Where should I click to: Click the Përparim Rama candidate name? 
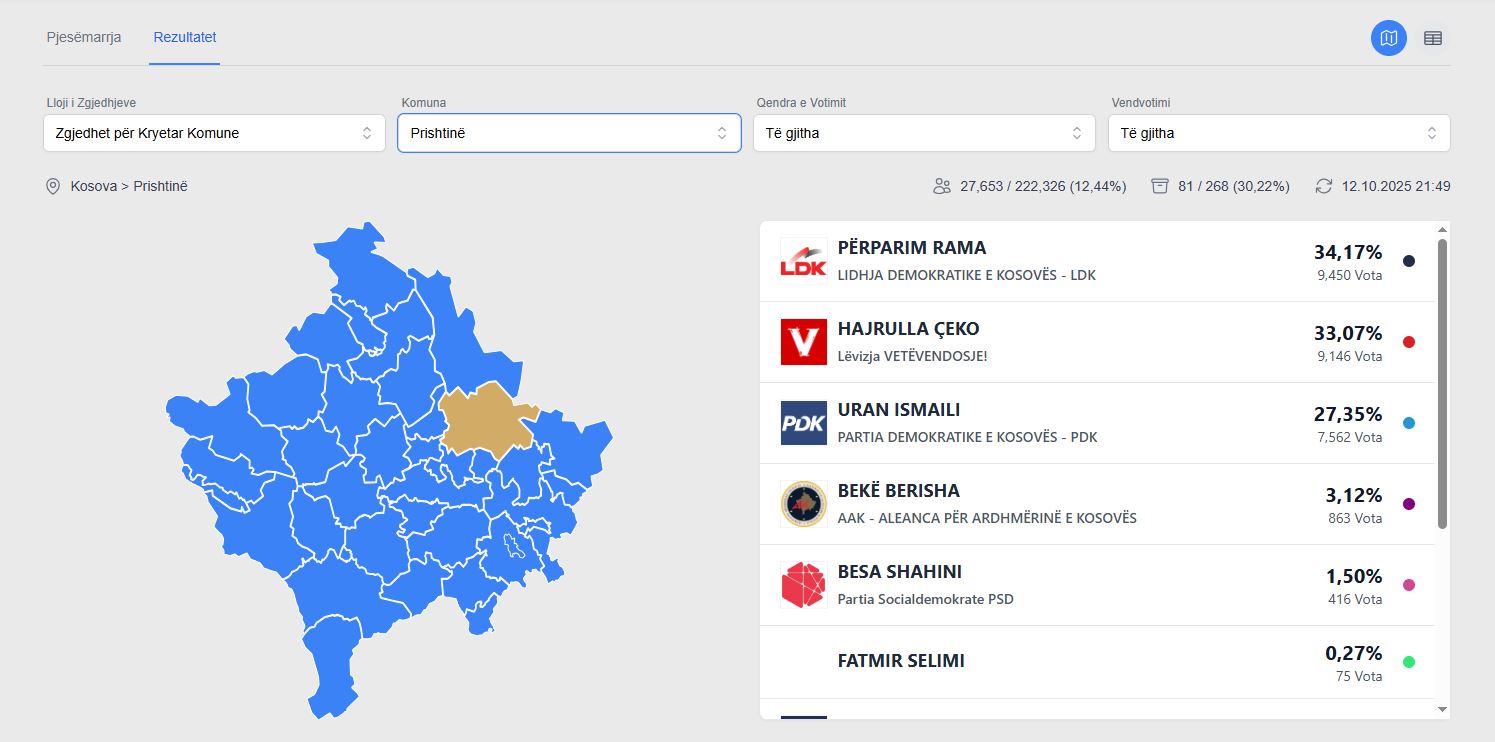click(912, 248)
